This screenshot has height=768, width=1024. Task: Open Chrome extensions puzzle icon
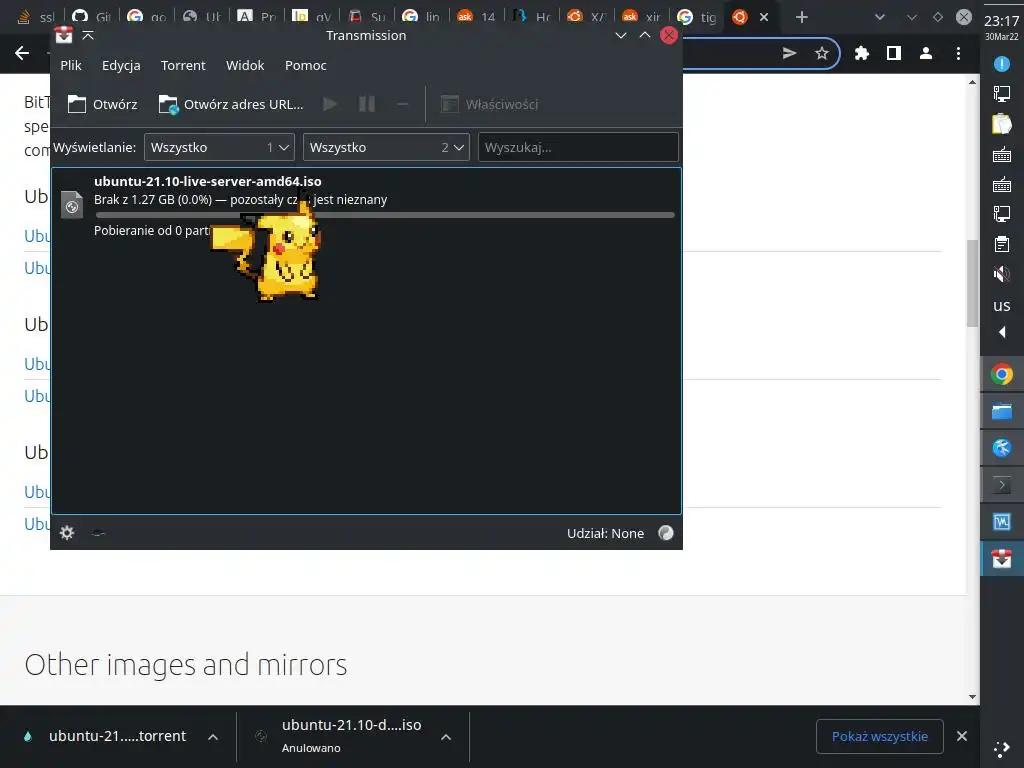point(862,54)
